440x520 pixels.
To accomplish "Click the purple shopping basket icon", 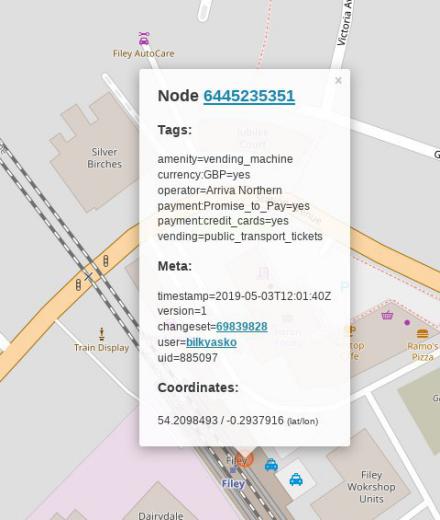I will coord(387,315).
